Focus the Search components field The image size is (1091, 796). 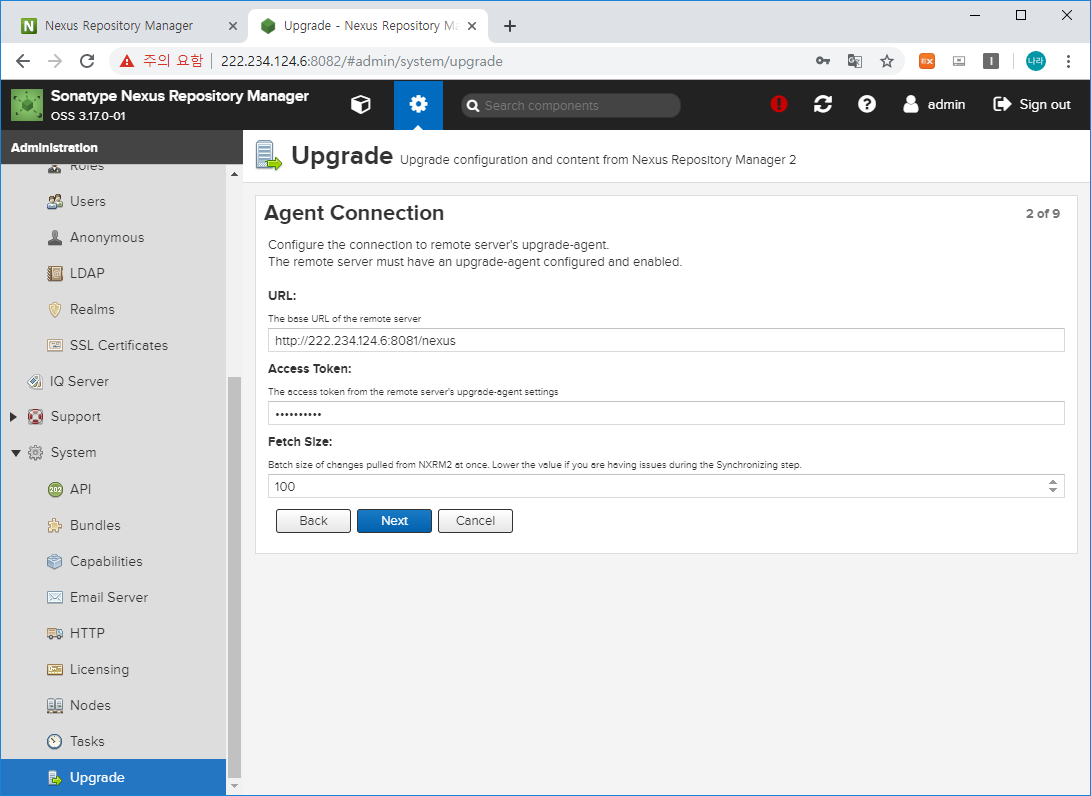[571, 106]
